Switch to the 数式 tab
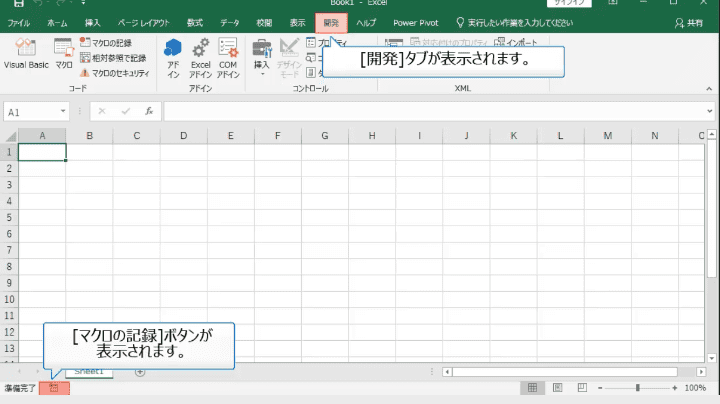This screenshot has height=404, width=720. point(195,23)
